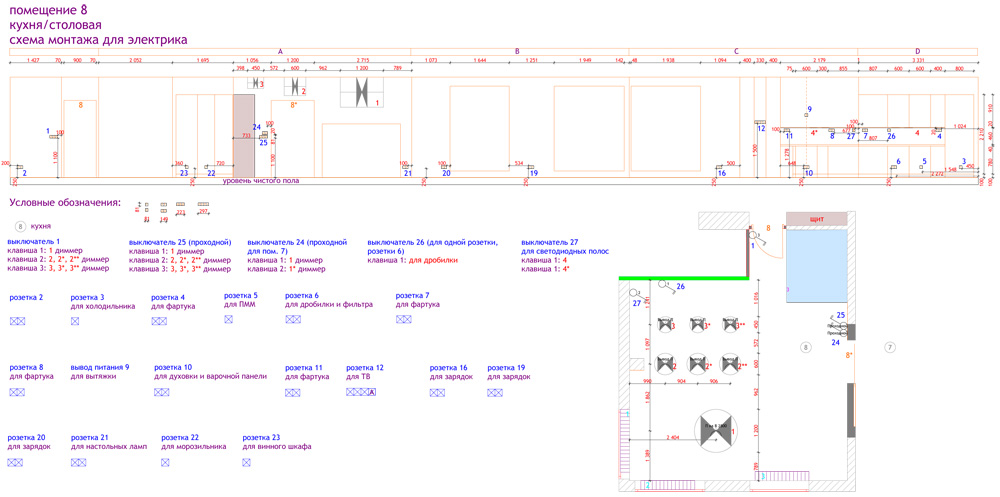
Task: Select the socket symbol under розетка 16
Action: [x=437, y=393]
